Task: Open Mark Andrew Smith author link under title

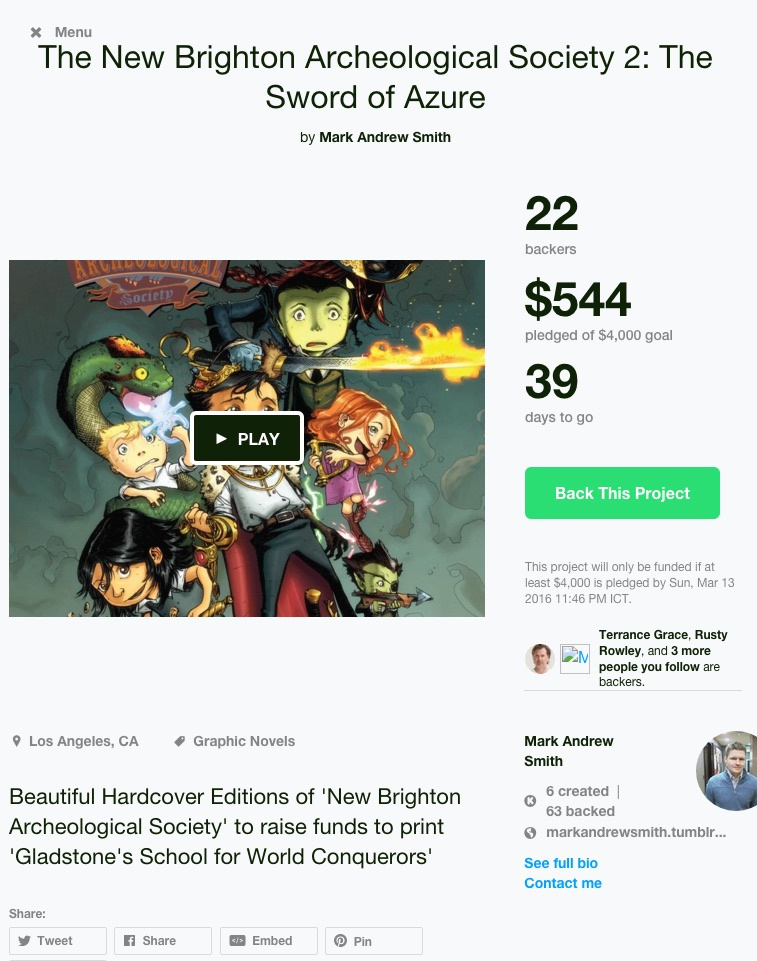Action: point(385,137)
